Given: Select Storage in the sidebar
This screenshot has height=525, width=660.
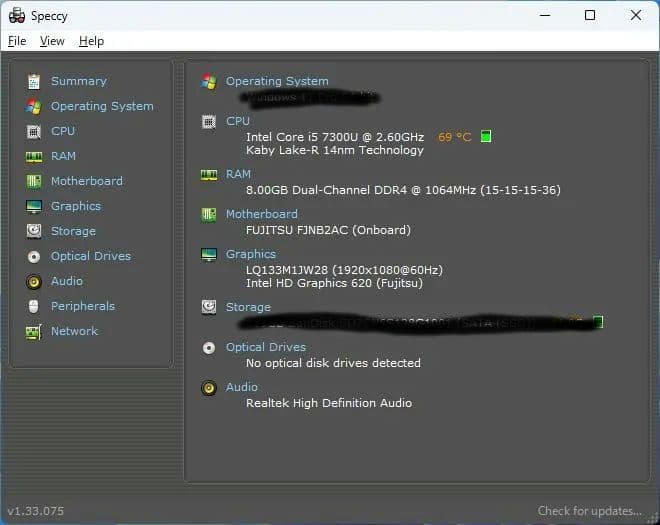Looking at the screenshot, I should [73, 231].
